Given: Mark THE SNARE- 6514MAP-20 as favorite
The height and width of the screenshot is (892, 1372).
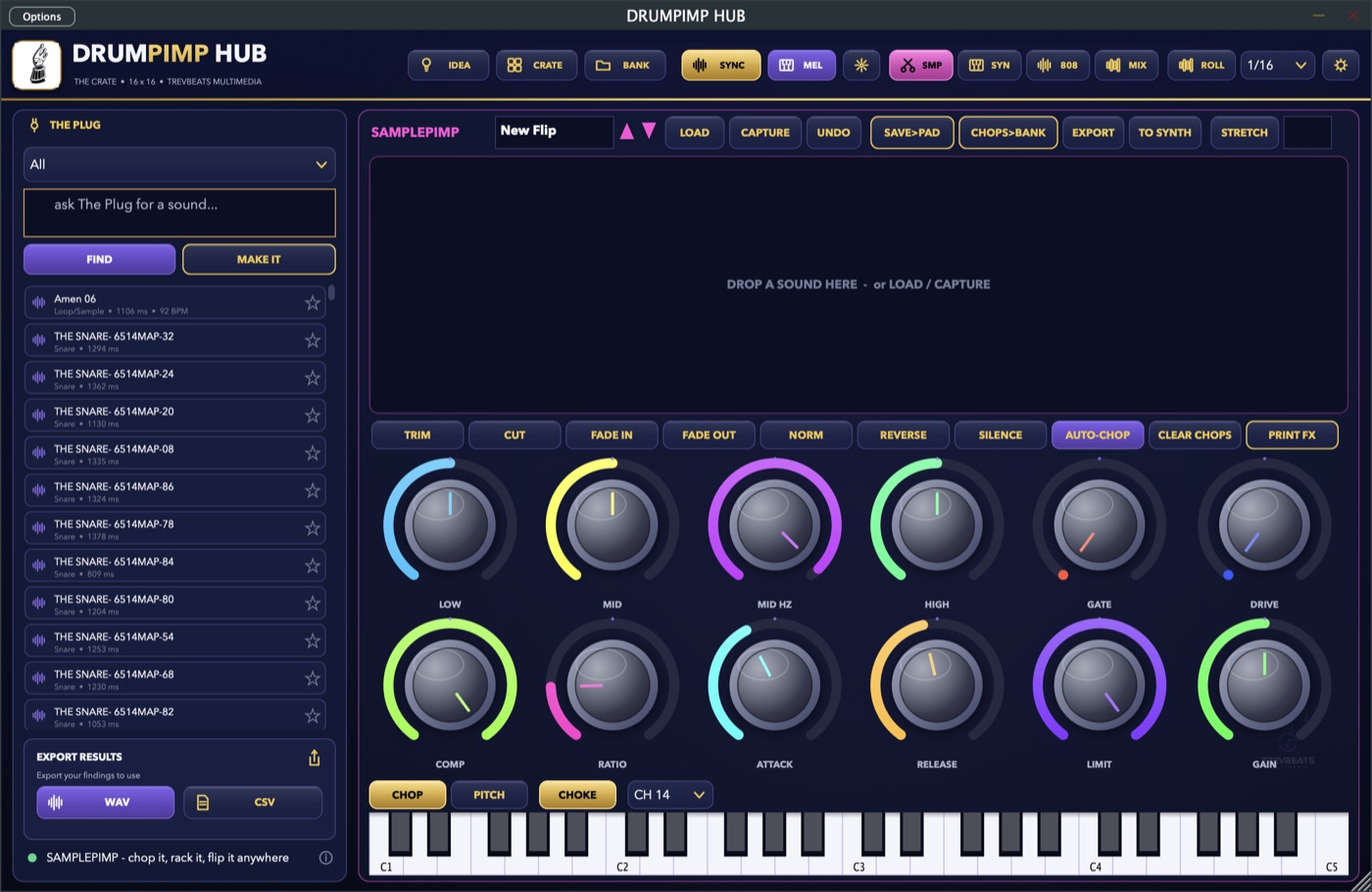Looking at the screenshot, I should (313, 416).
